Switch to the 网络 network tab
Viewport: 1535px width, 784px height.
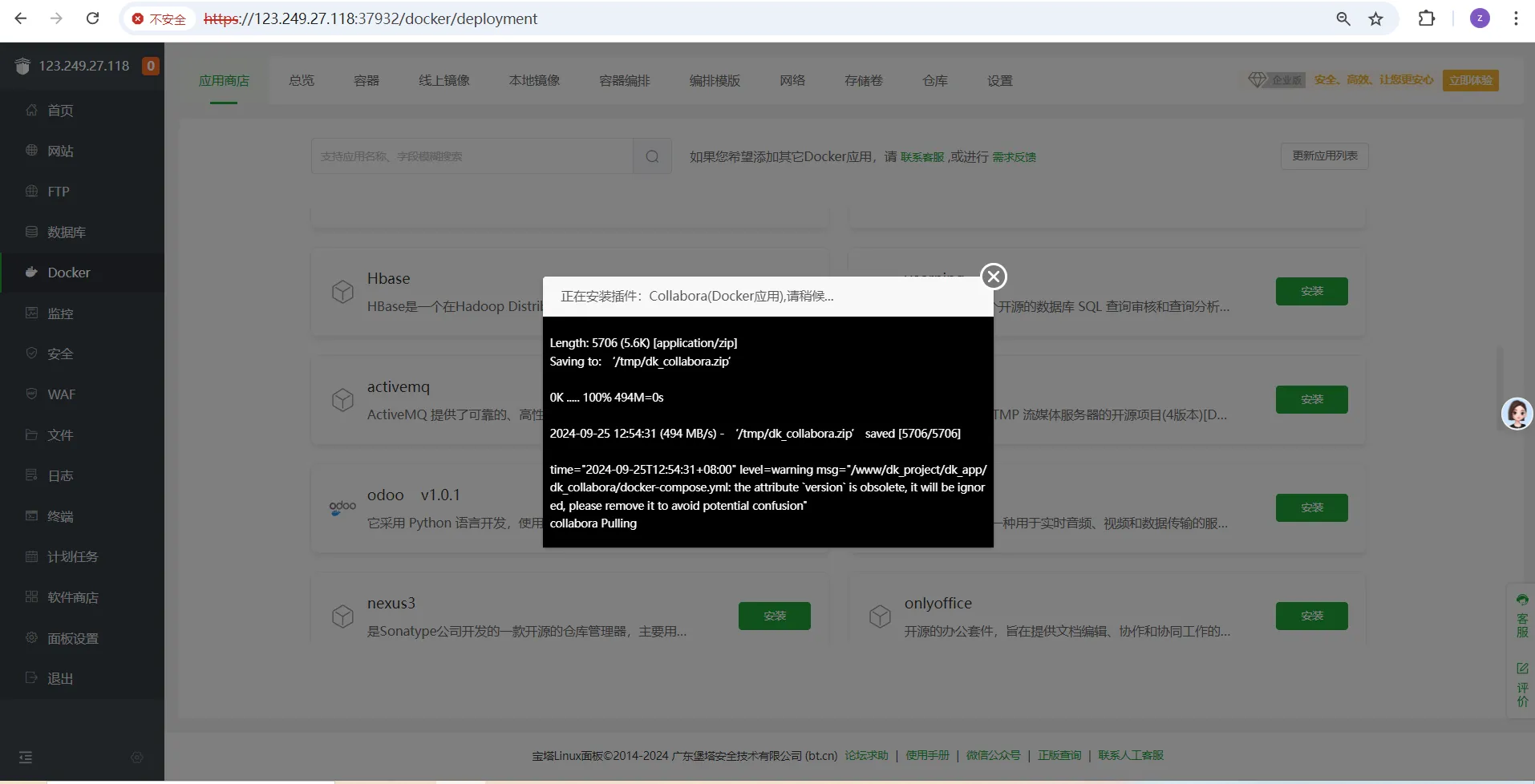pos(792,80)
